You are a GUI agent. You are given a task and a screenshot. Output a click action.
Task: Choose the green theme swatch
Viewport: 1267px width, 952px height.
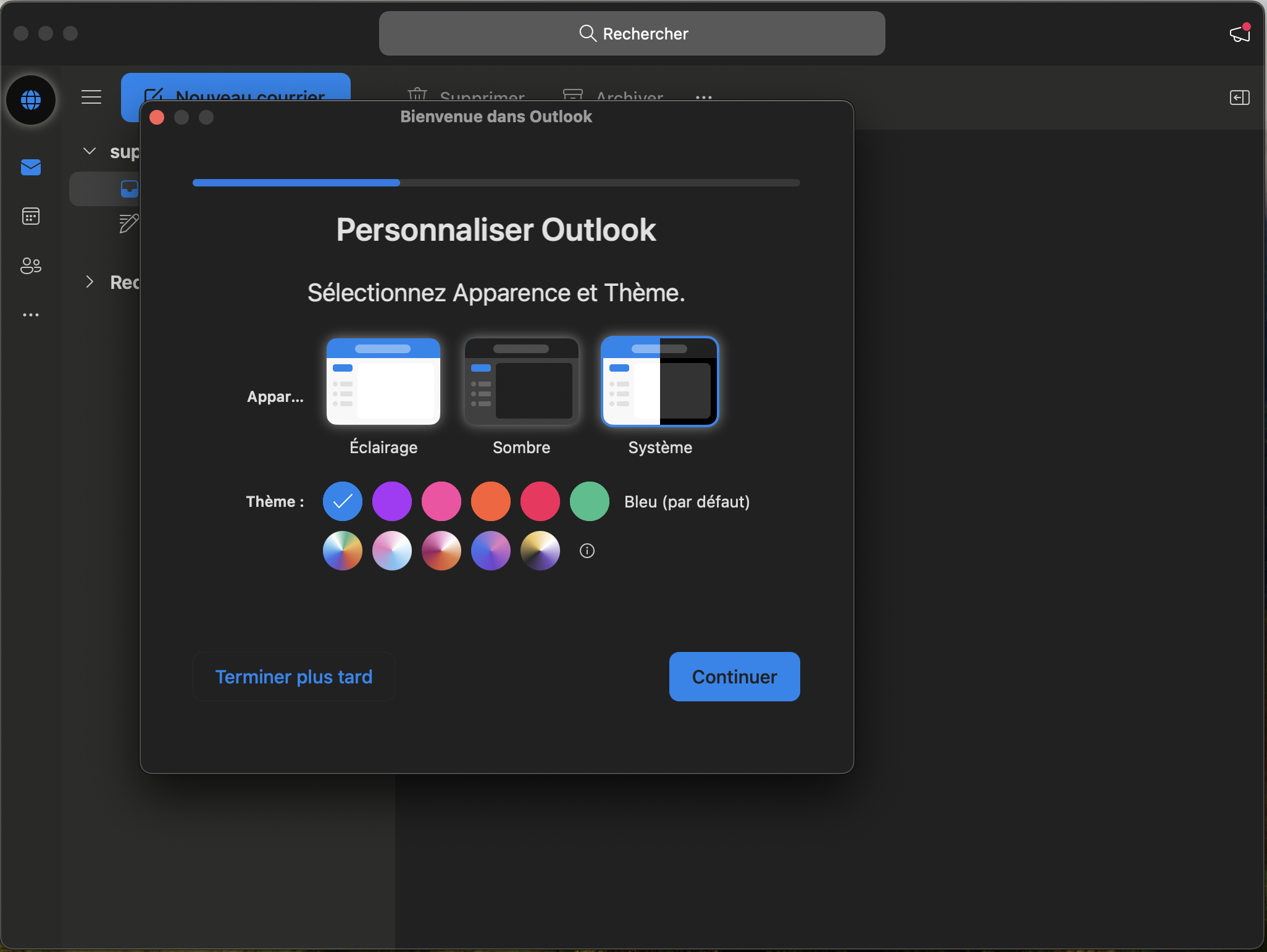(x=590, y=501)
